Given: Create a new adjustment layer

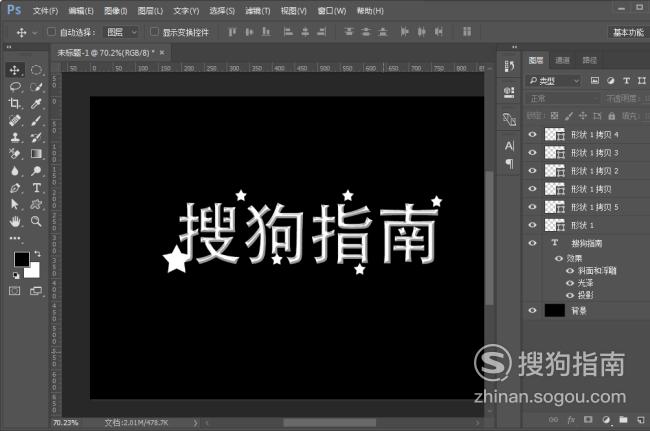Looking at the screenshot, I should pyautogui.click(x=606, y=420).
